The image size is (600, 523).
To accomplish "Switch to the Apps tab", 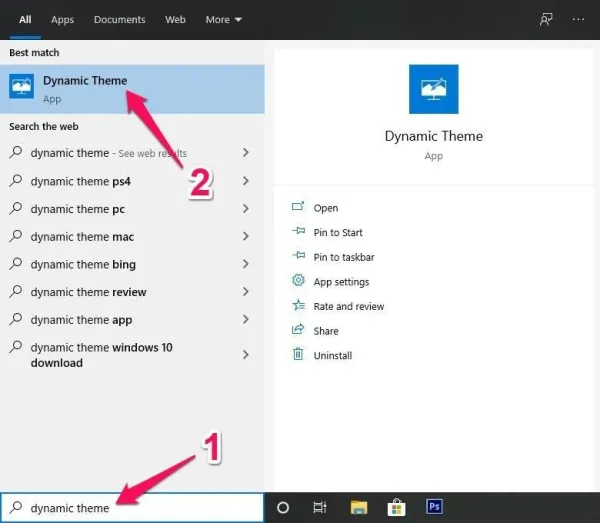I will pos(62,20).
